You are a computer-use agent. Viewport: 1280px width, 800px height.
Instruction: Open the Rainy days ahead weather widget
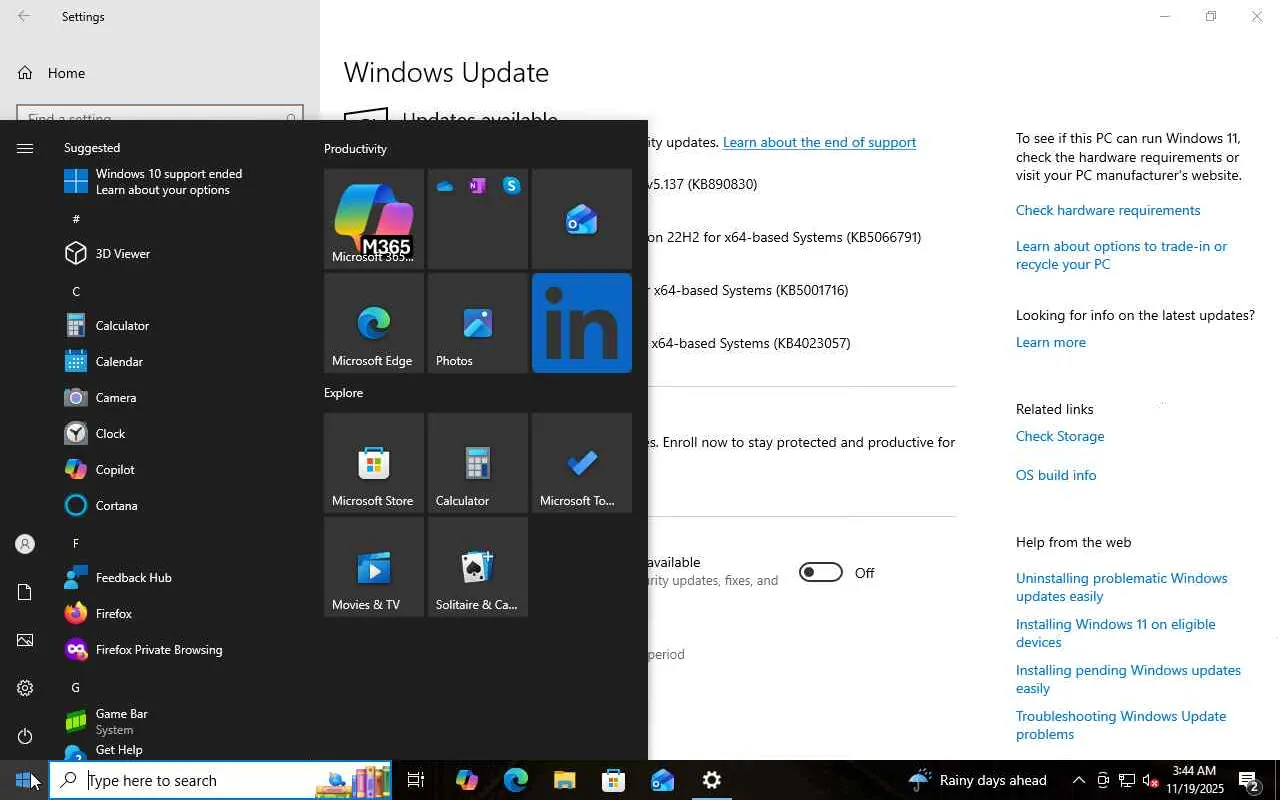pos(977,780)
